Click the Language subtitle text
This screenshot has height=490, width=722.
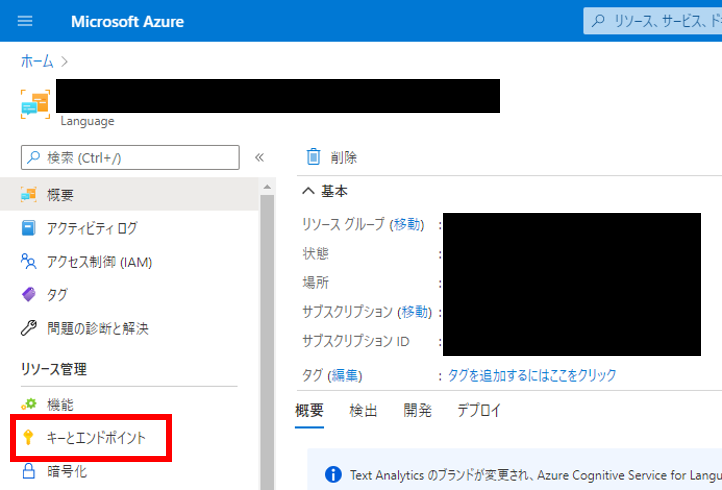pos(87,121)
